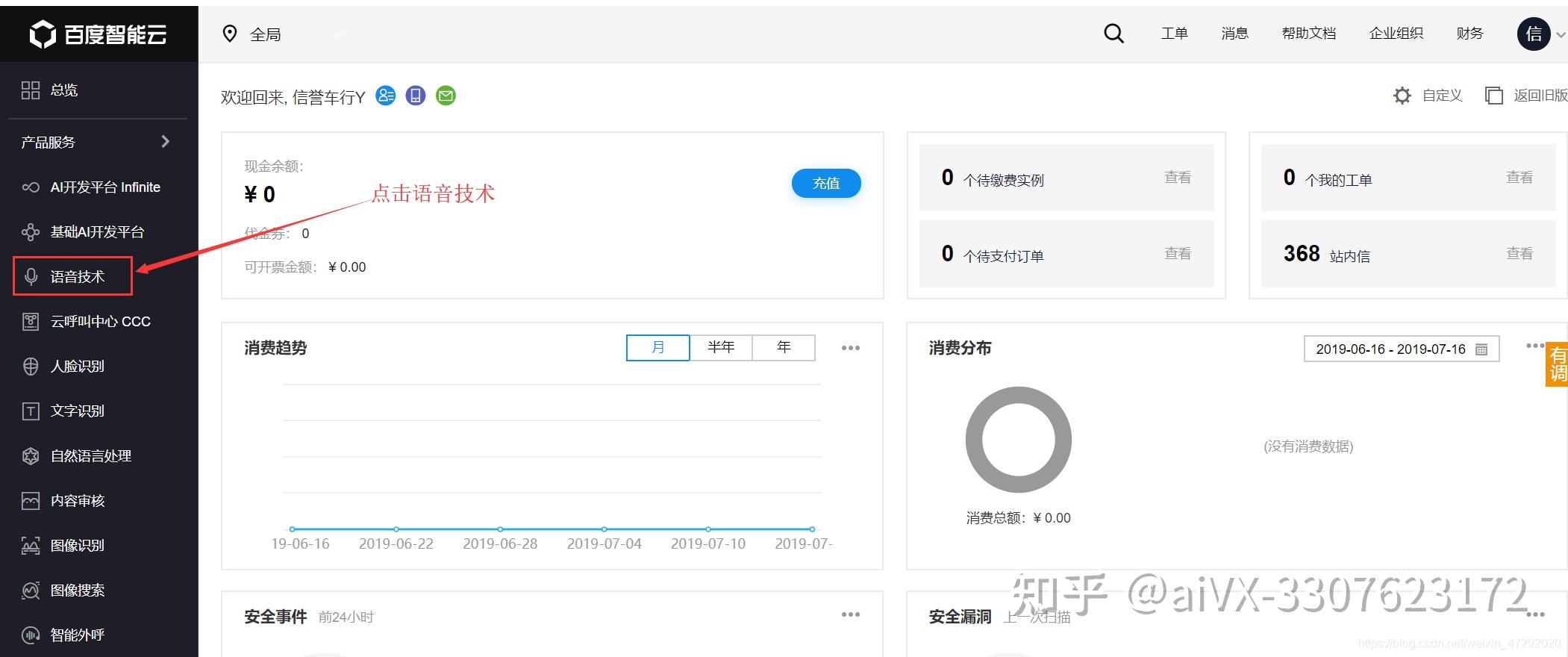Click 查看 for 个待支付订单
1568x657 pixels.
coord(1178,254)
